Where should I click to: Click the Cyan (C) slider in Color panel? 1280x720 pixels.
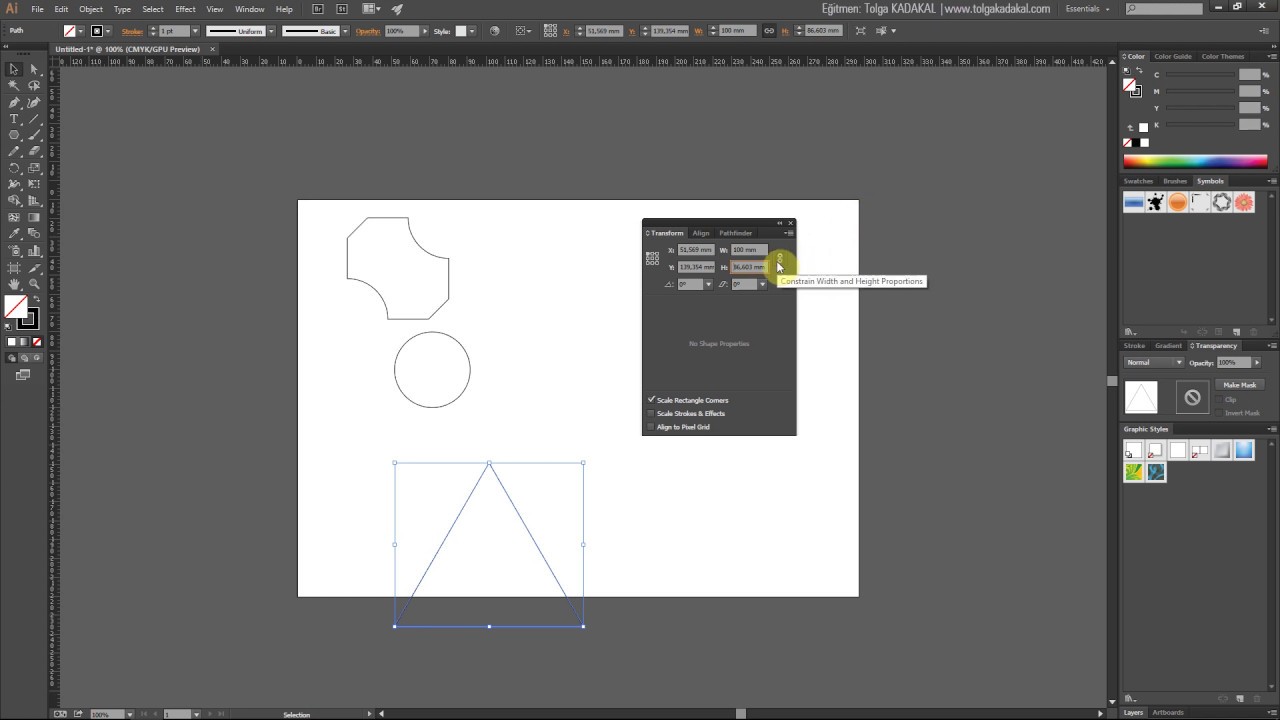pyautogui.click(x=1201, y=75)
